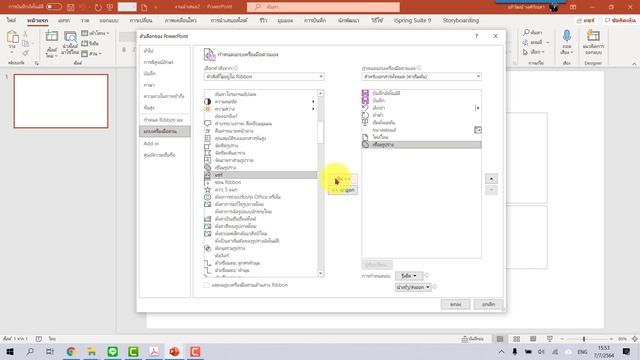Select the Brightness sun icon command
This screenshot has height=360, width=640.
click(207, 109)
